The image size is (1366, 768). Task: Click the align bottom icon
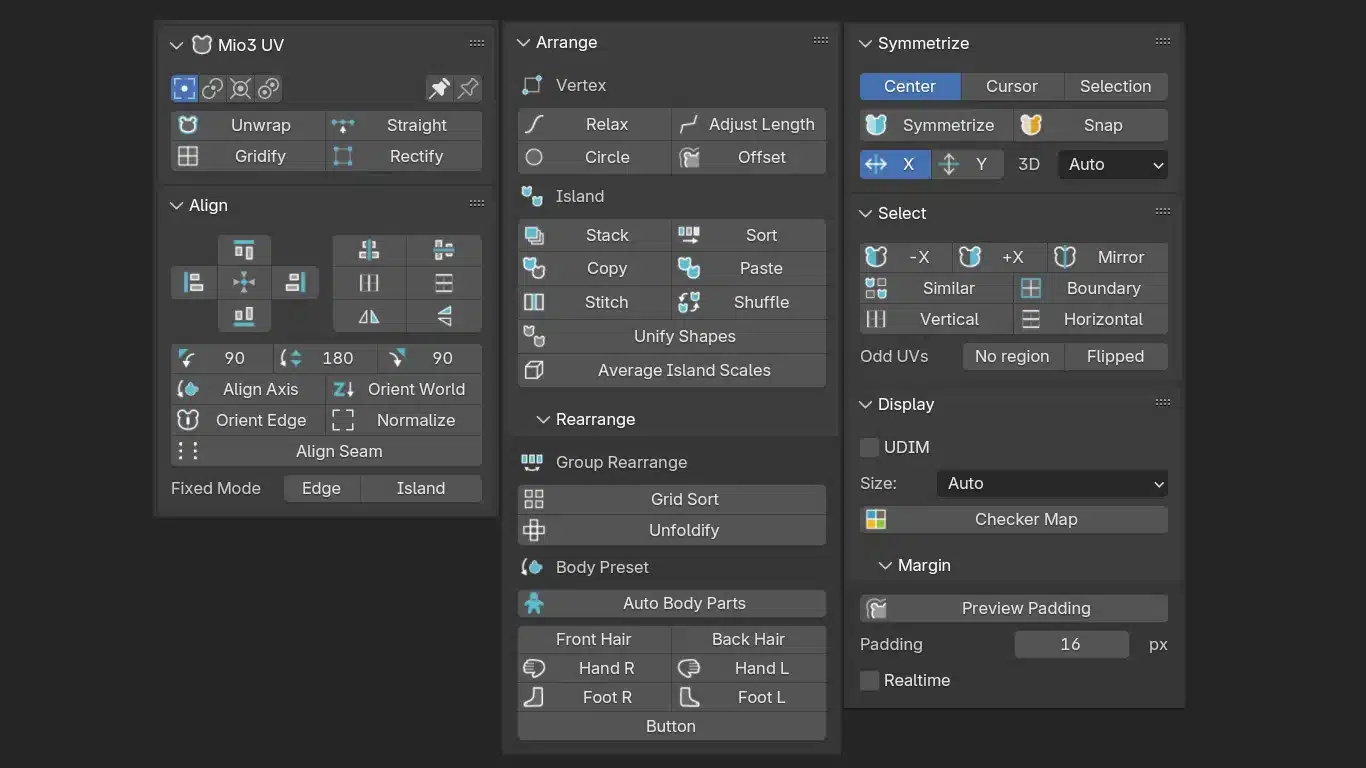(244, 316)
